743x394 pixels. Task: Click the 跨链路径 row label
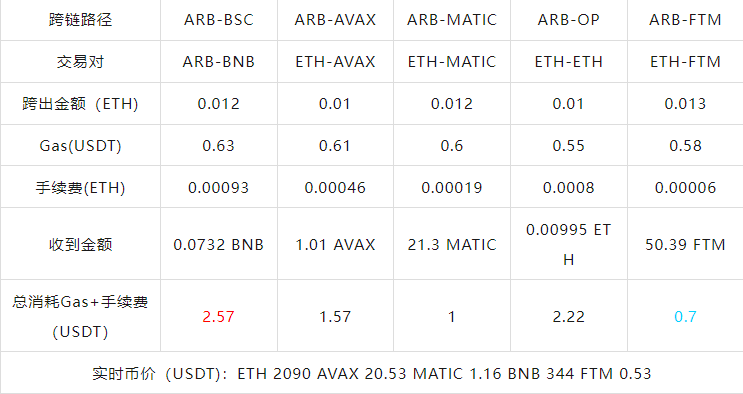pyautogui.click(x=80, y=20)
